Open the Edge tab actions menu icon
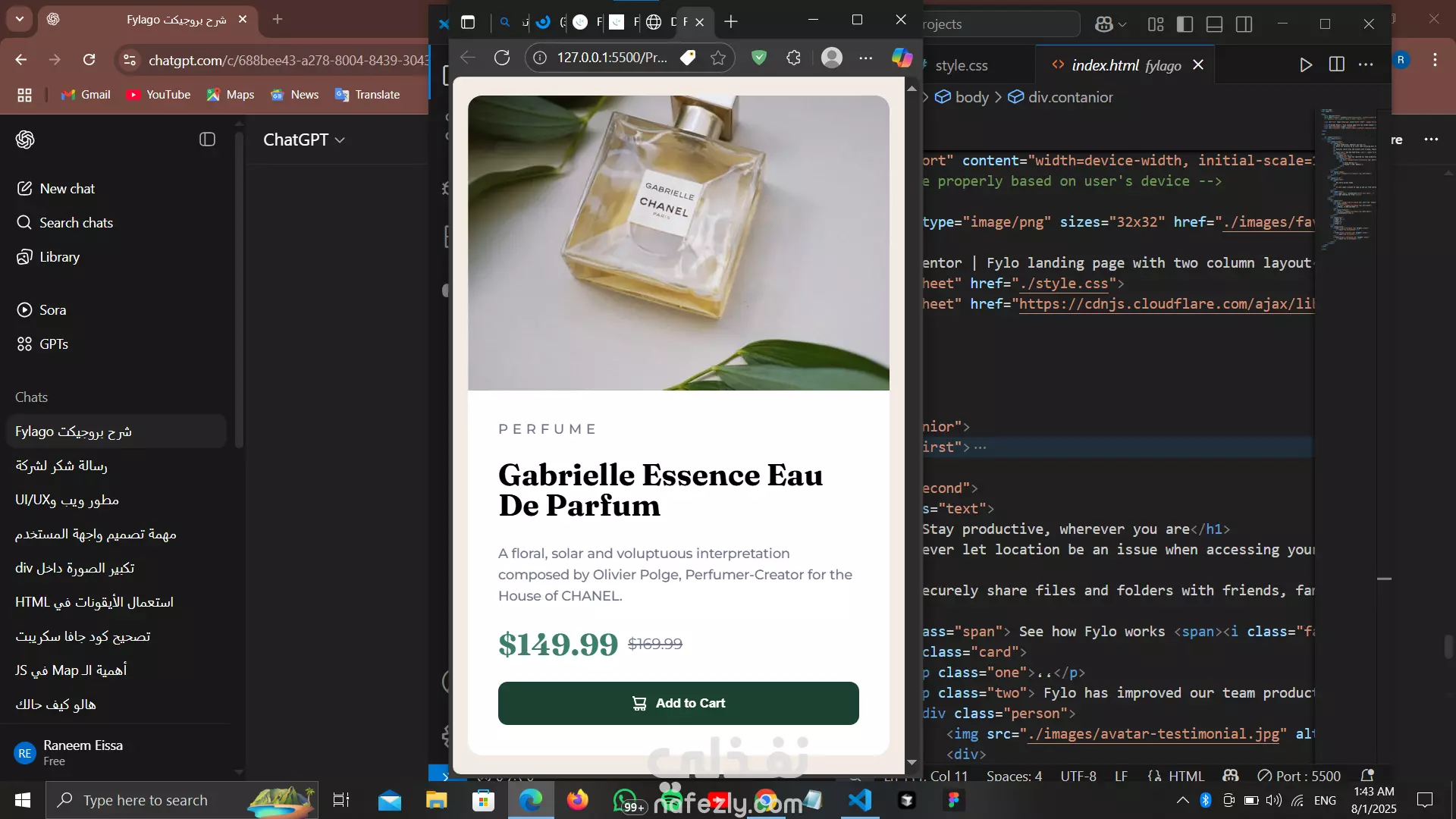The height and width of the screenshot is (819, 1456). tap(468, 22)
